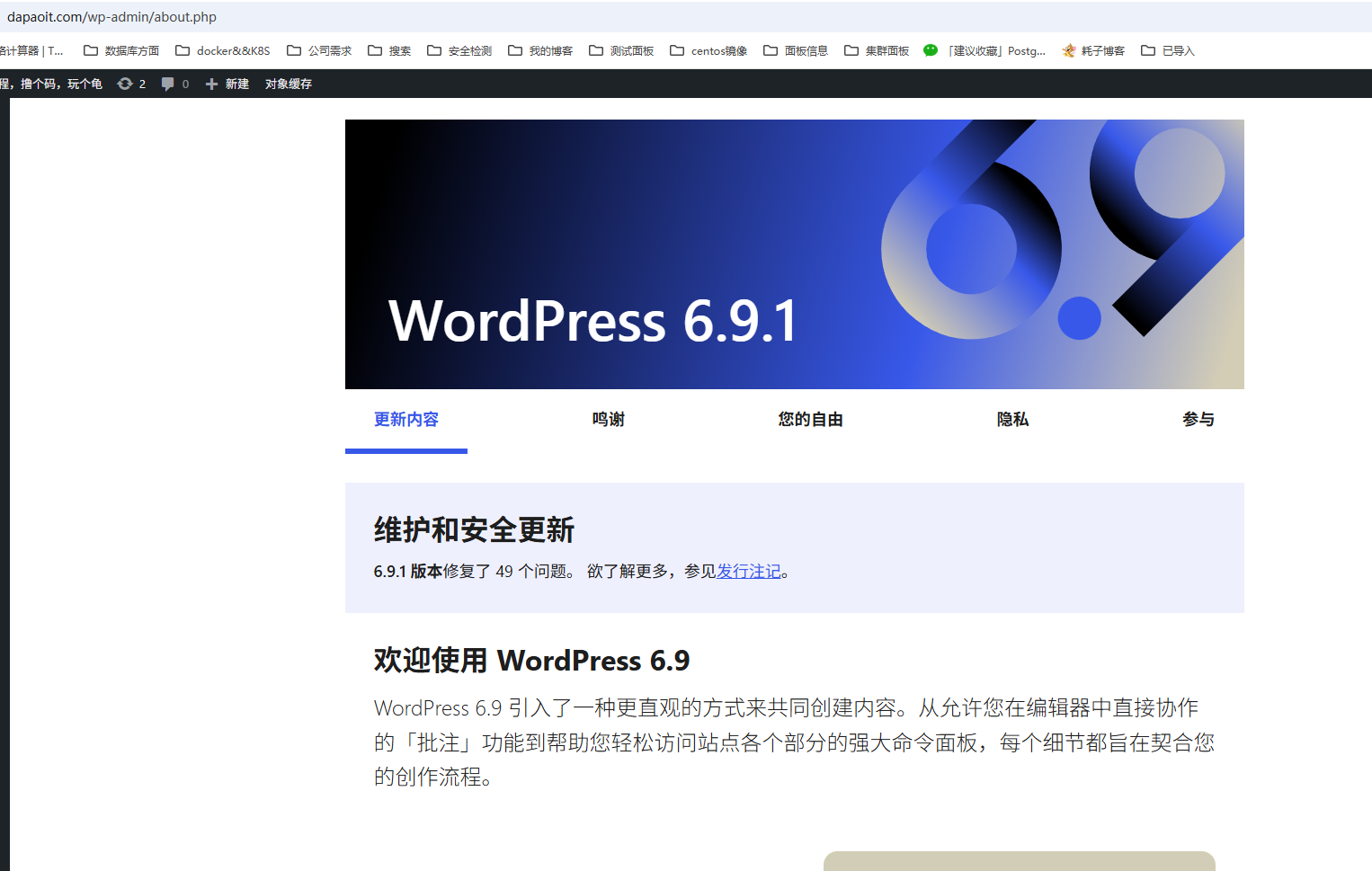Click the WeChat green bookmark icon
1372x871 pixels.
931,50
